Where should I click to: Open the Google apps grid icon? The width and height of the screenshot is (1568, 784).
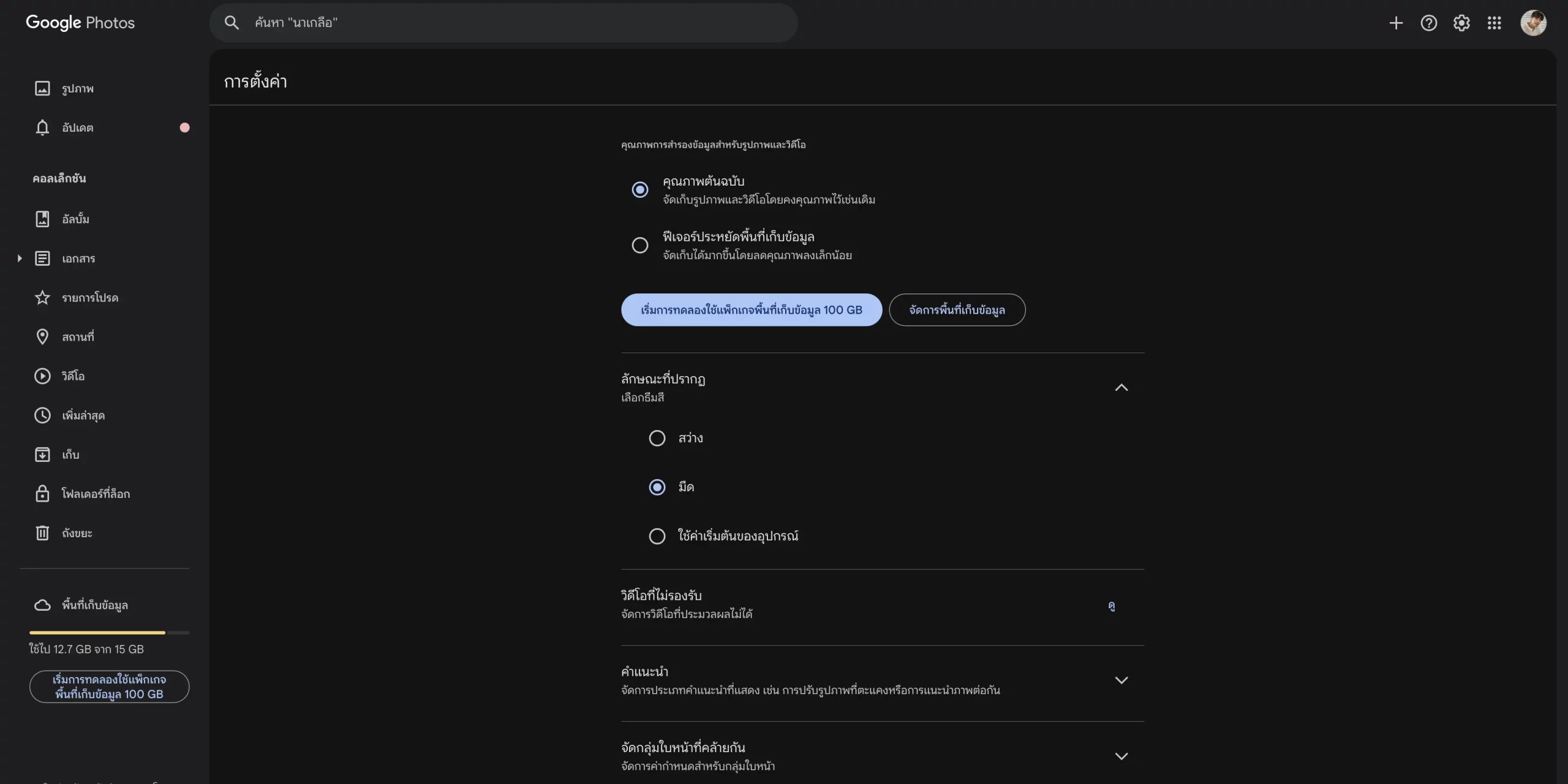[x=1494, y=23]
